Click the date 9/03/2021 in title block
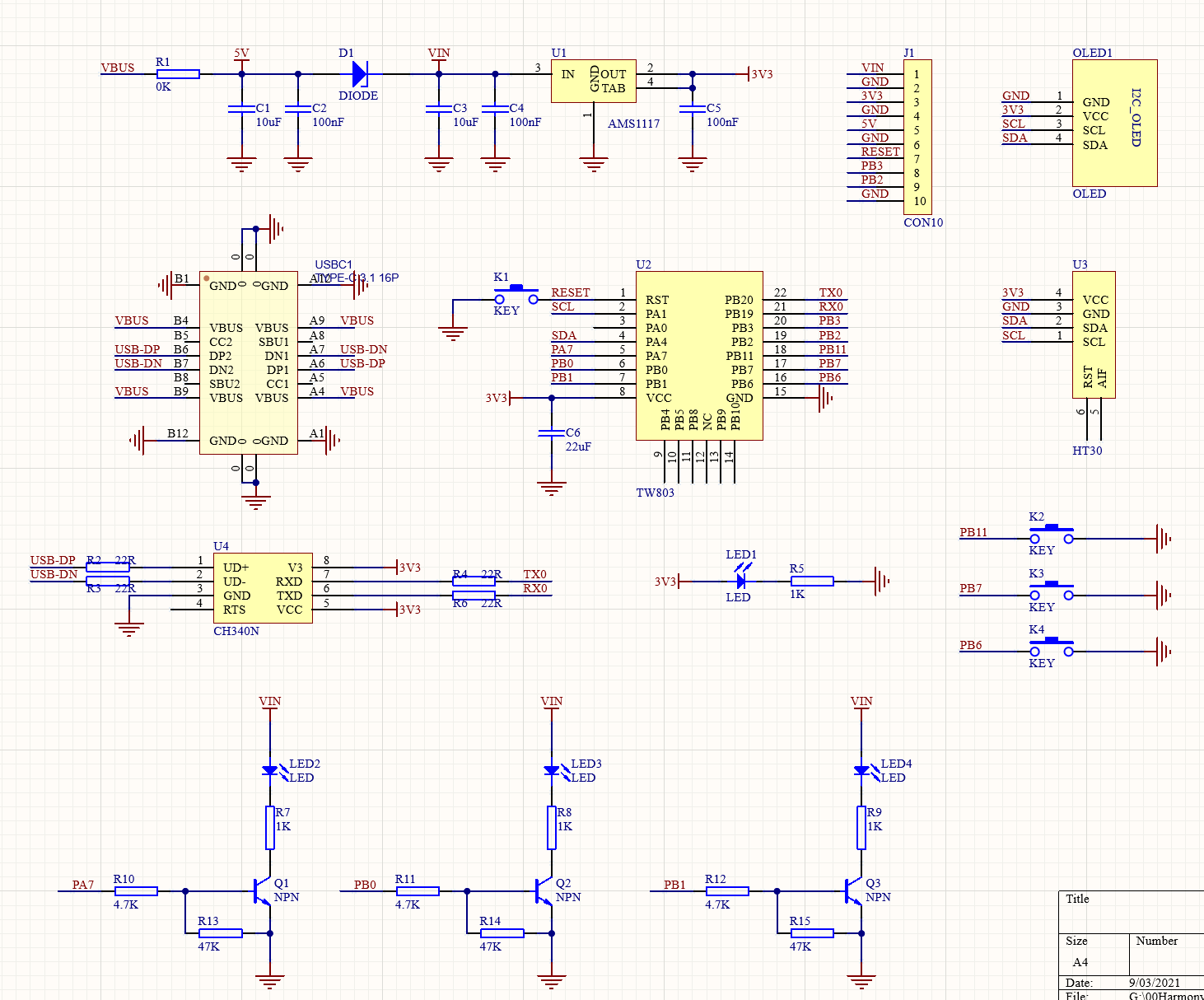This screenshot has width=1204, height=1000. coord(1155,983)
